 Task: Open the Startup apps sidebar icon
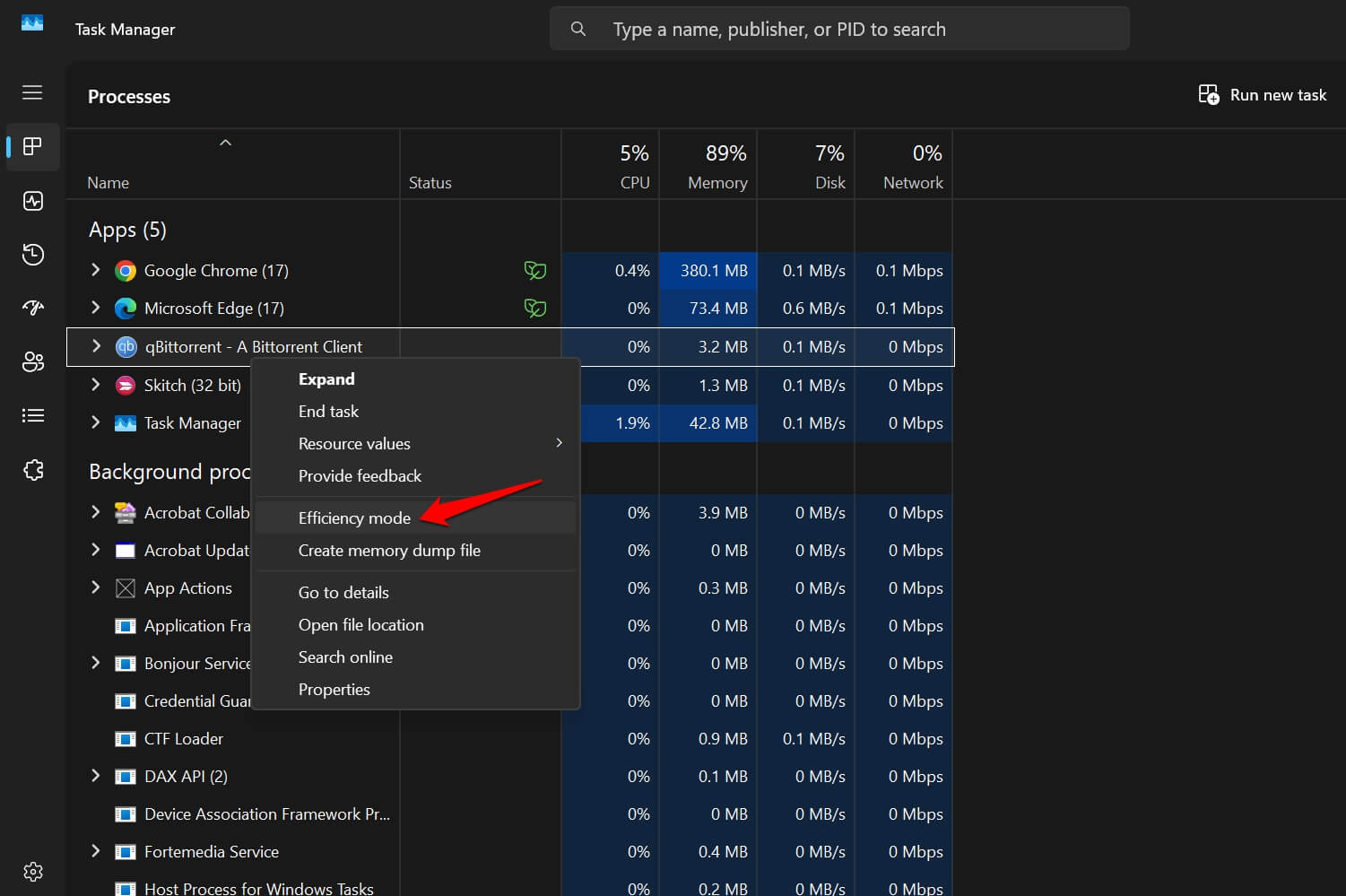(33, 308)
